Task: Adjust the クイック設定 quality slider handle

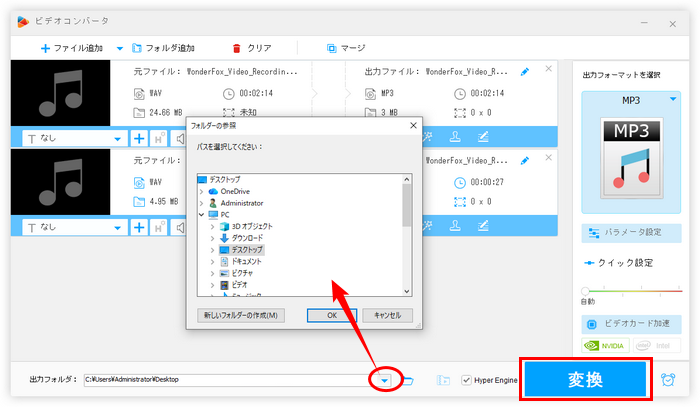Action: point(585,291)
